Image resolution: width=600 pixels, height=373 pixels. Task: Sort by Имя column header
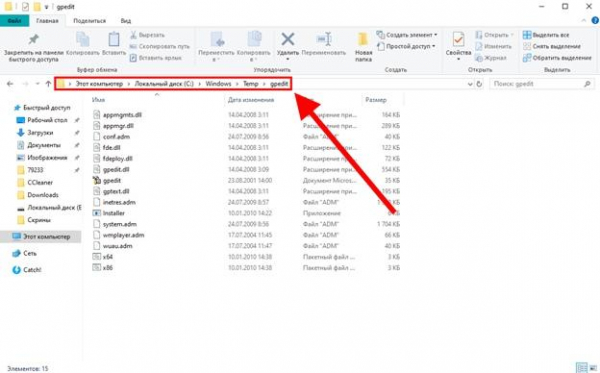[98, 100]
